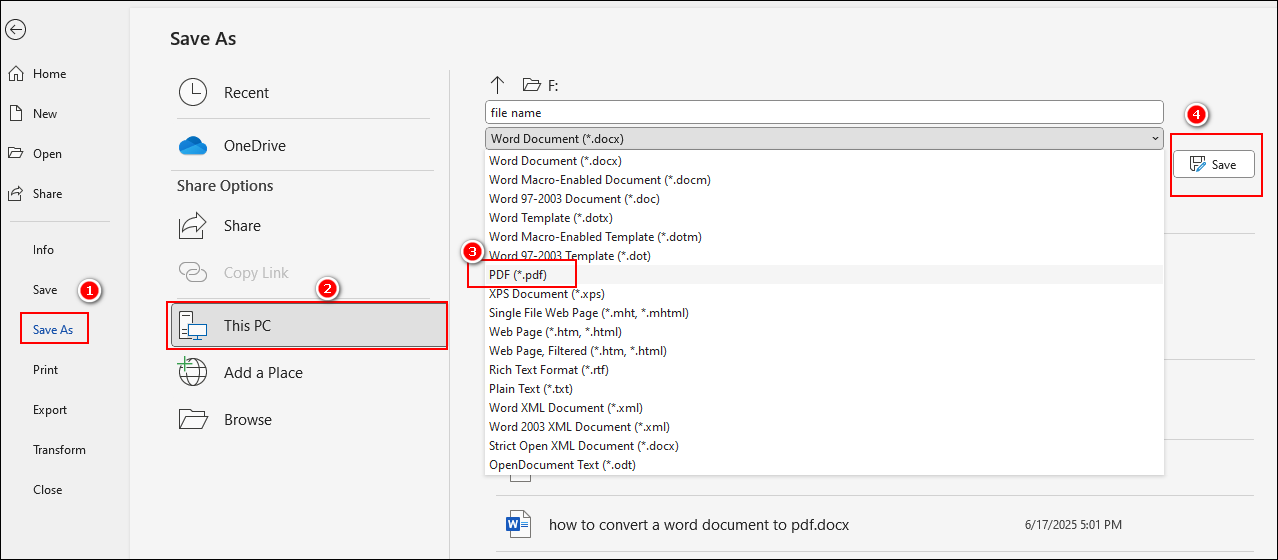This screenshot has width=1278, height=560.
Task: Choose Word Template (*.dotx)
Action: 824,218
